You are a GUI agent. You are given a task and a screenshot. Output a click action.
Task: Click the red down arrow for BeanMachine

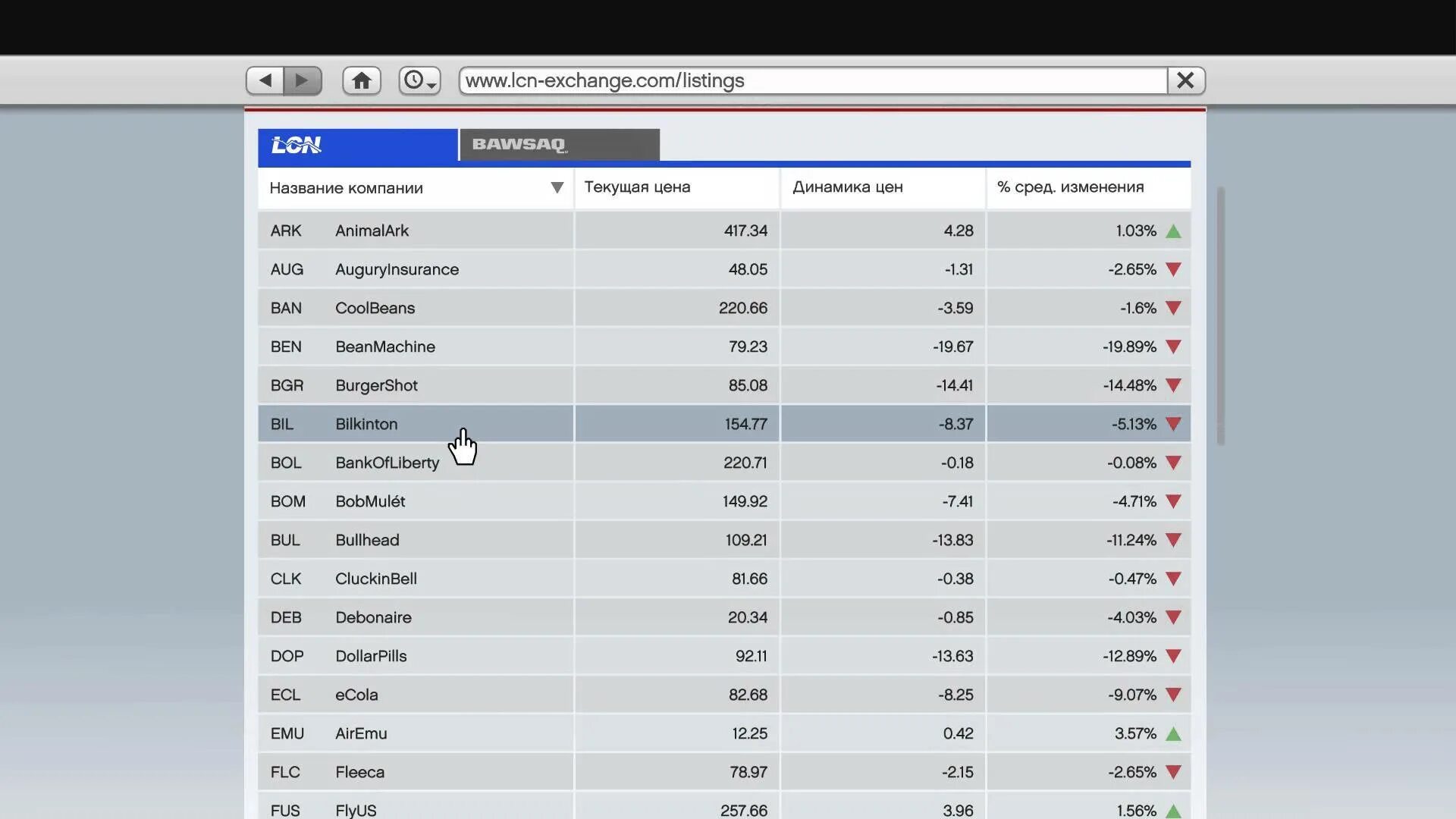tap(1173, 347)
